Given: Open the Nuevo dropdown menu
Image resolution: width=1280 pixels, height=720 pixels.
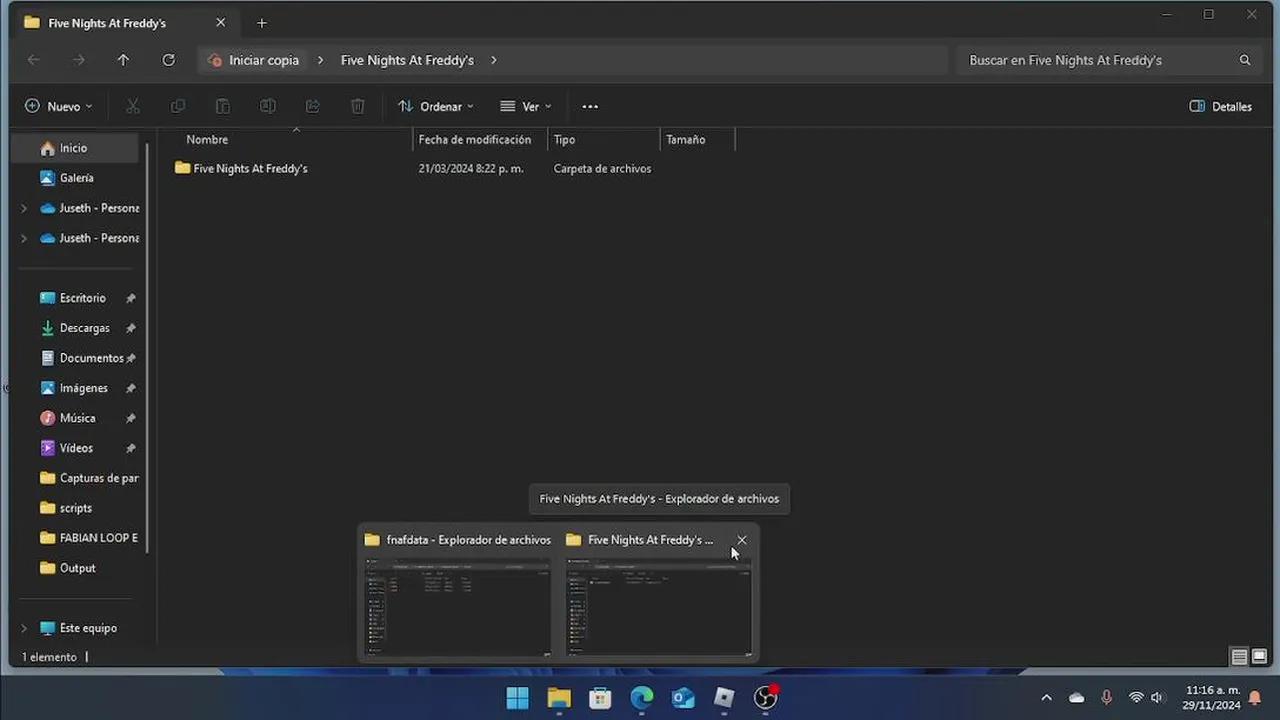Looking at the screenshot, I should (x=58, y=106).
